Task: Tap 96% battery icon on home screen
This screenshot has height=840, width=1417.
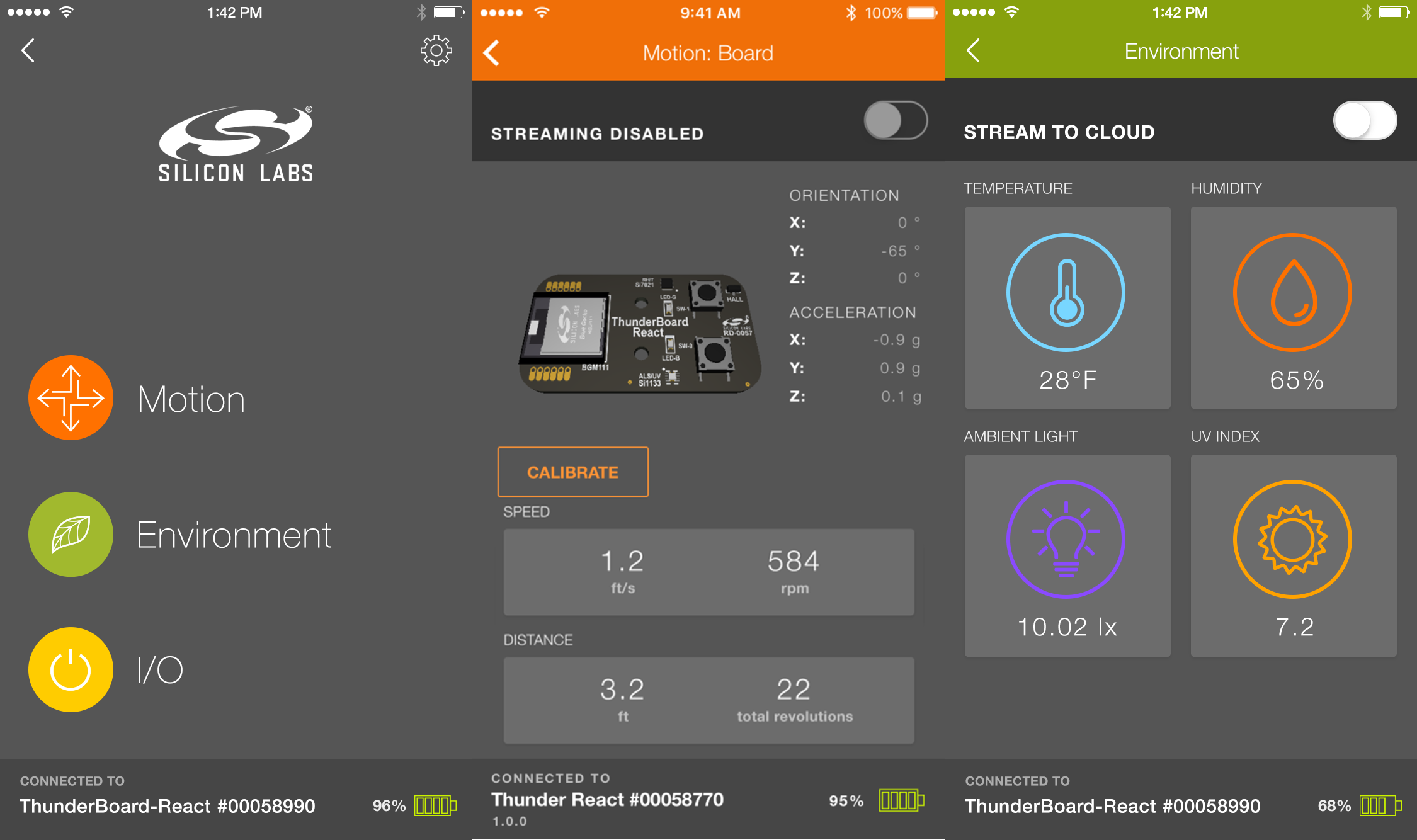Action: click(435, 805)
